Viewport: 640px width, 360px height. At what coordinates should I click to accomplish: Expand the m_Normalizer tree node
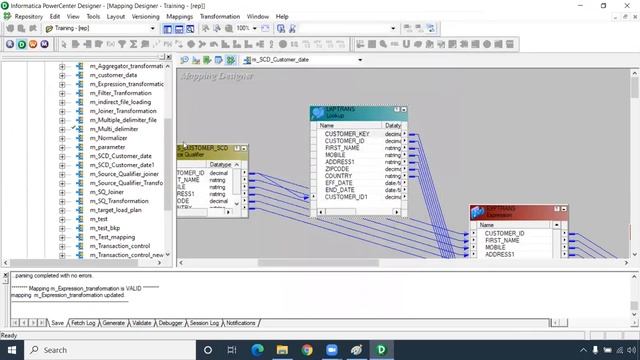[62, 138]
